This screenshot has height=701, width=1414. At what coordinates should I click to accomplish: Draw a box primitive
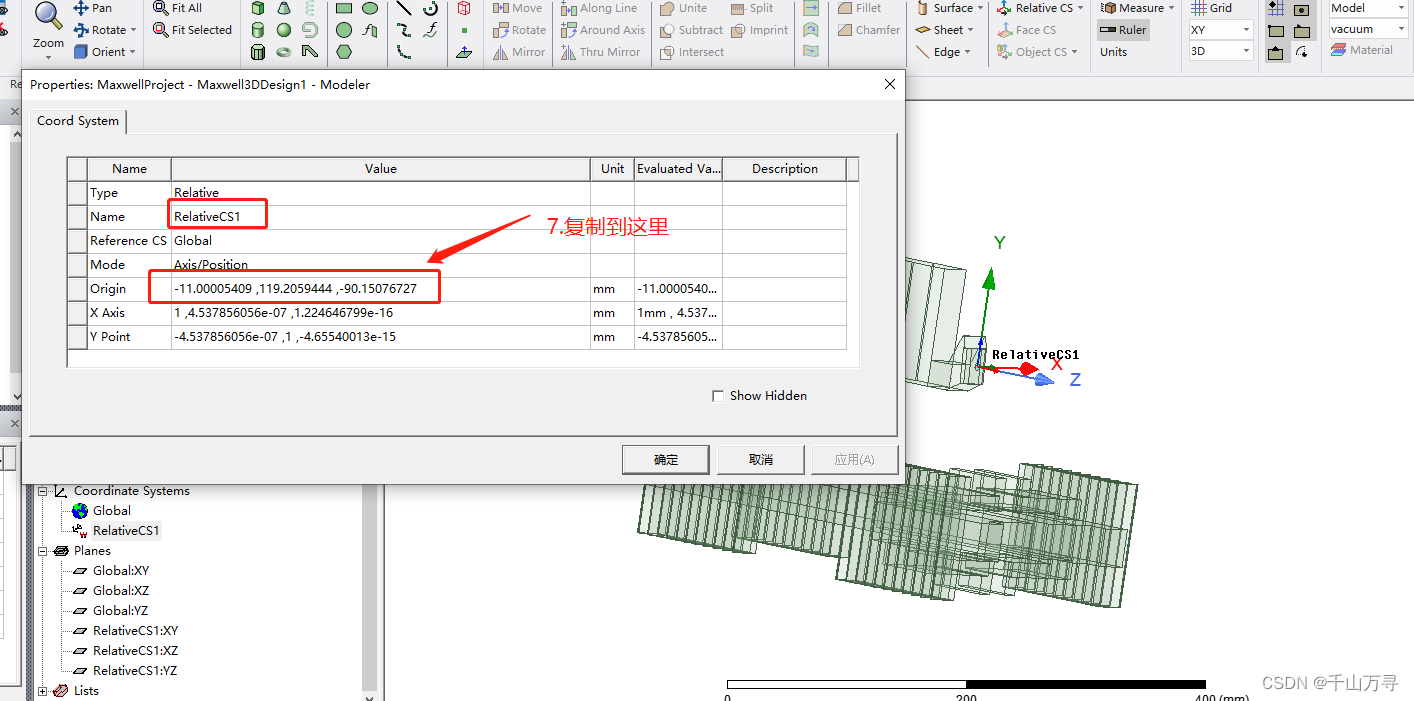[x=258, y=8]
